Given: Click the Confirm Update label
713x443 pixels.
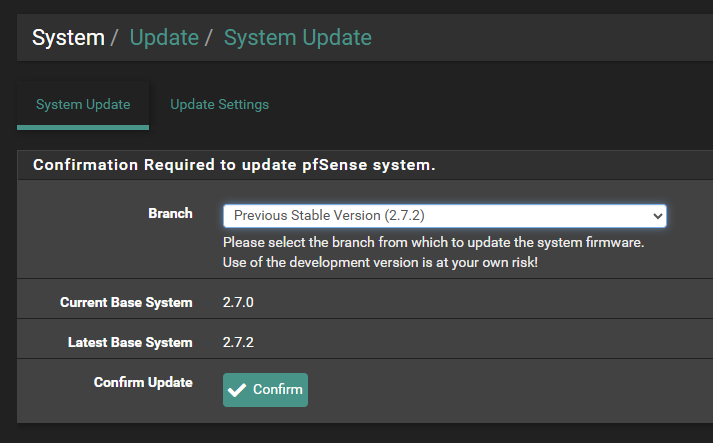Looking at the screenshot, I should pos(143,383).
